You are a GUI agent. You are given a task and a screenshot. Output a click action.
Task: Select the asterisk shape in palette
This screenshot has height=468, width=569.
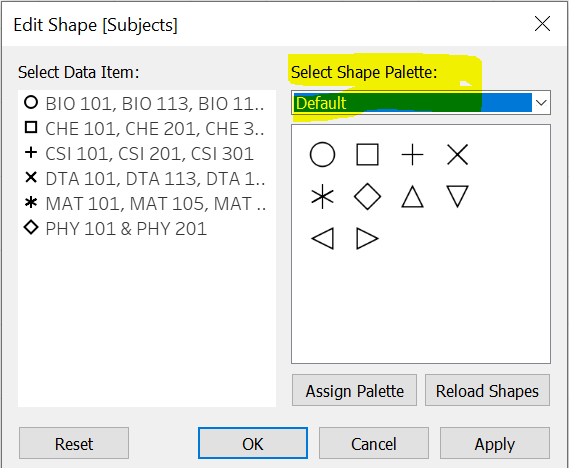click(x=322, y=197)
